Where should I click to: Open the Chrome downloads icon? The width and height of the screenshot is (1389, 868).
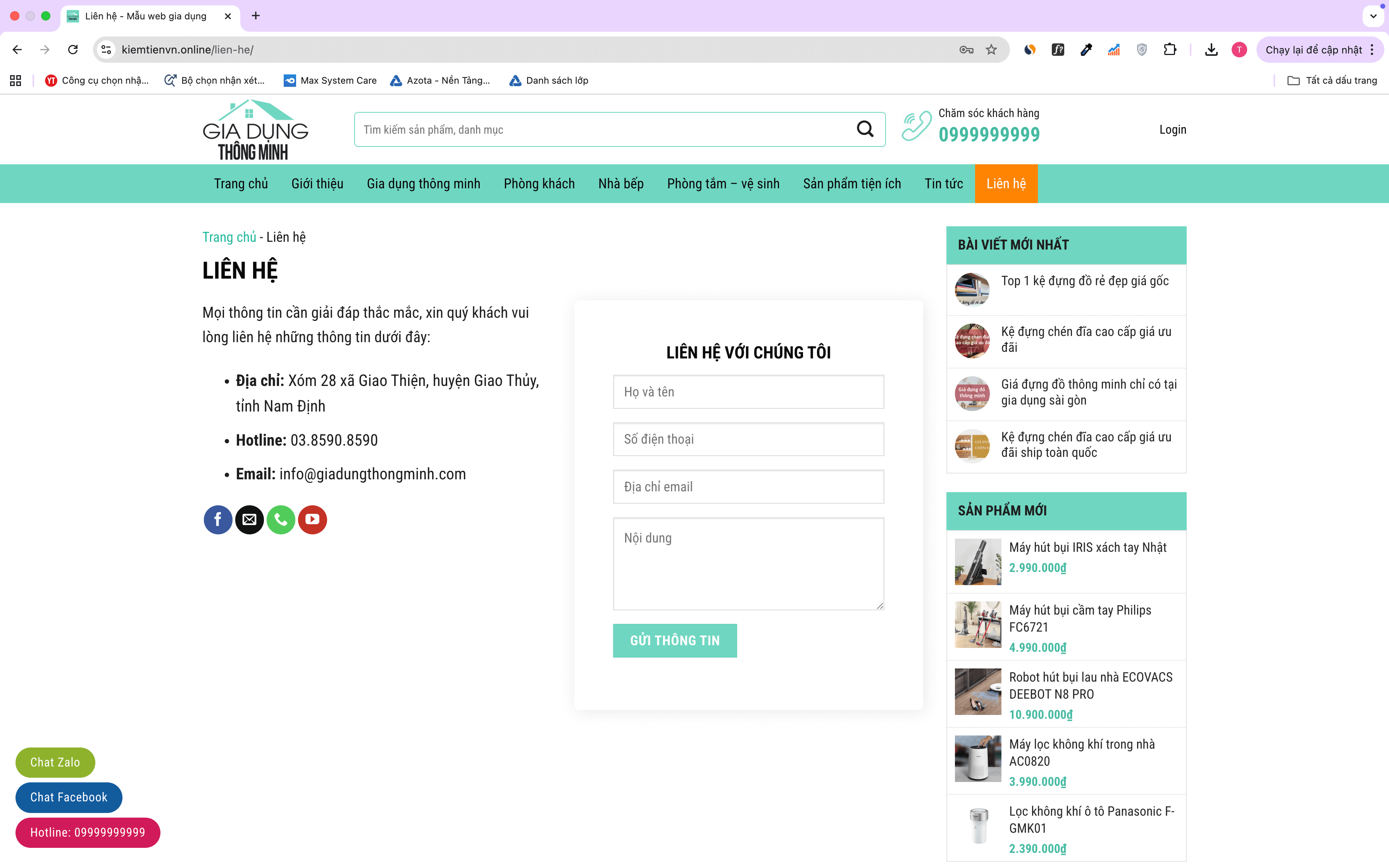(x=1211, y=50)
